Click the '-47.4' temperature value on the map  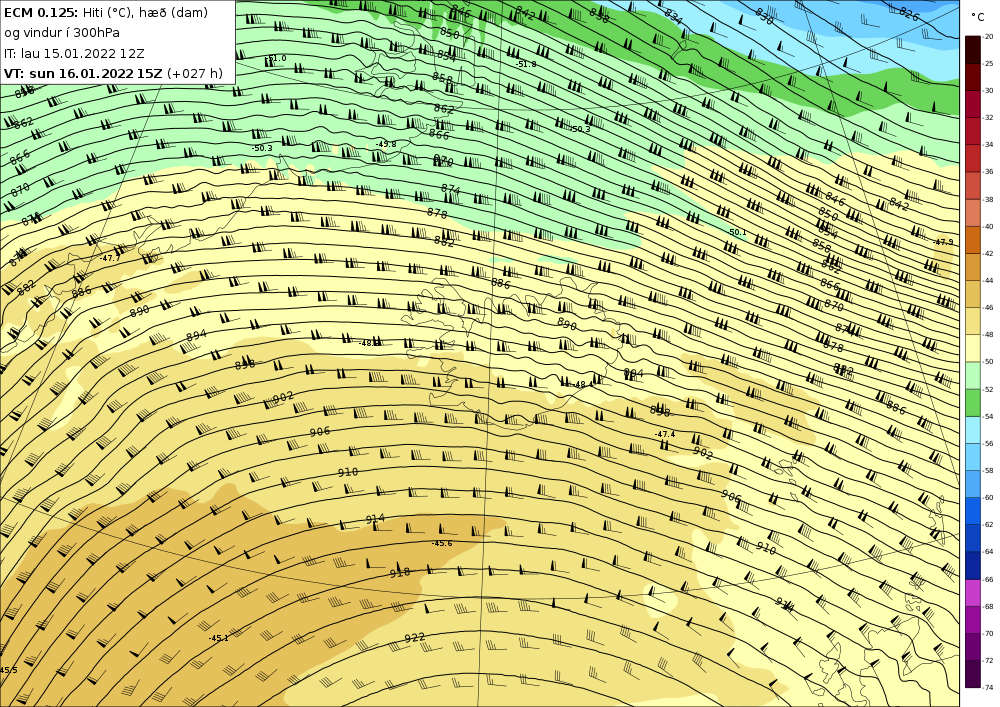pyautogui.click(x=665, y=434)
